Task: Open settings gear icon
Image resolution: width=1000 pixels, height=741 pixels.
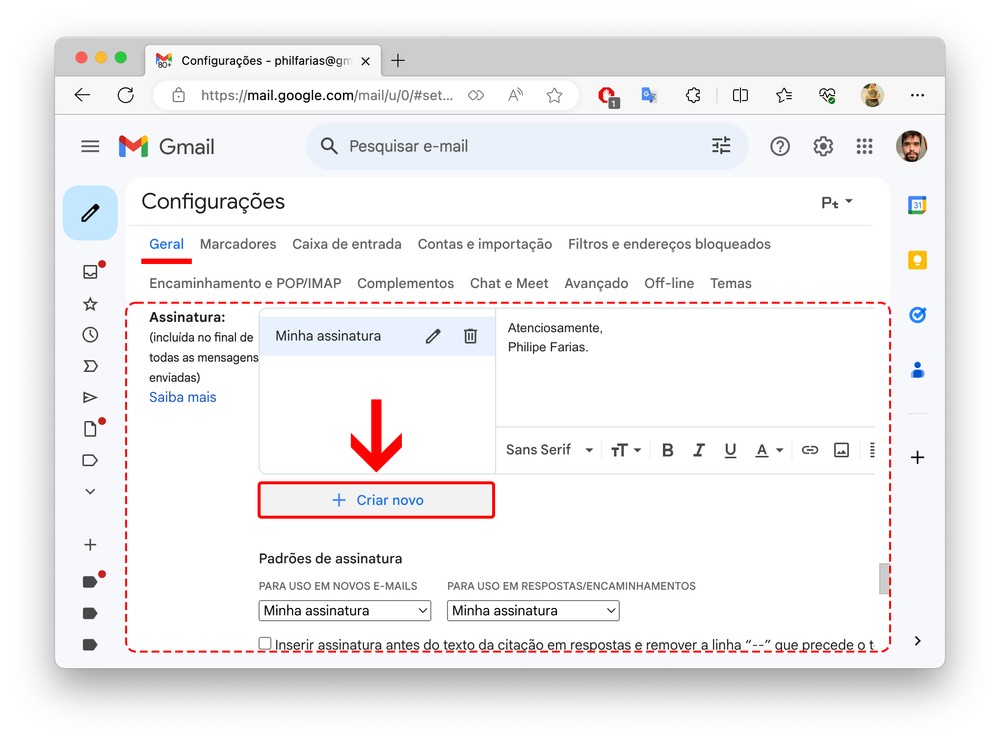Action: click(x=823, y=147)
